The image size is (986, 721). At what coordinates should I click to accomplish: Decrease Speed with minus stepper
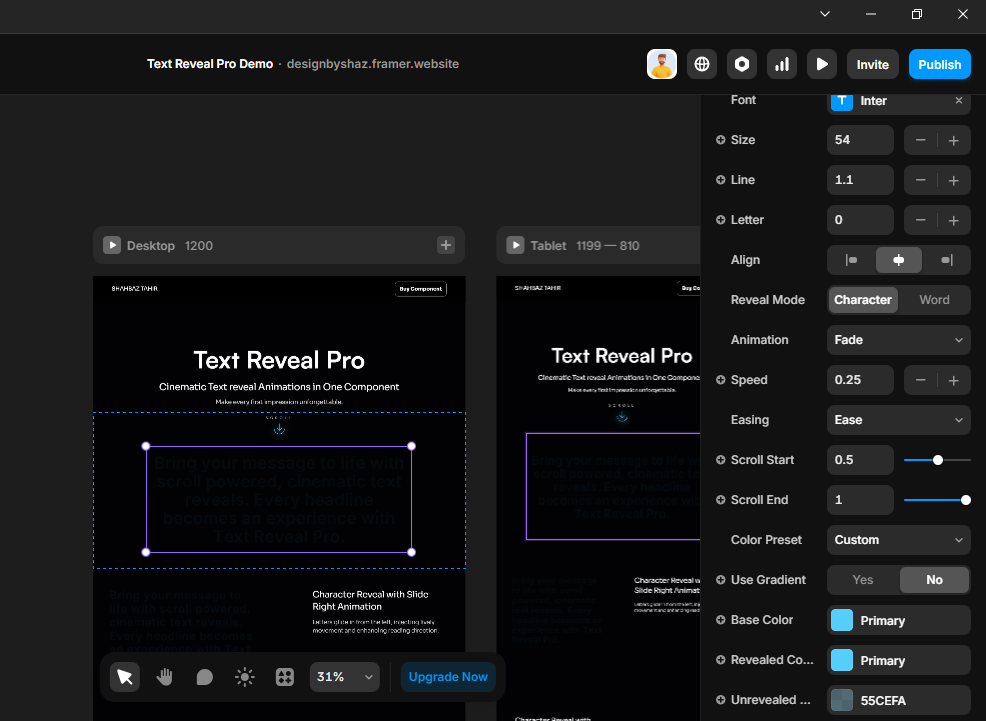[x=921, y=380]
